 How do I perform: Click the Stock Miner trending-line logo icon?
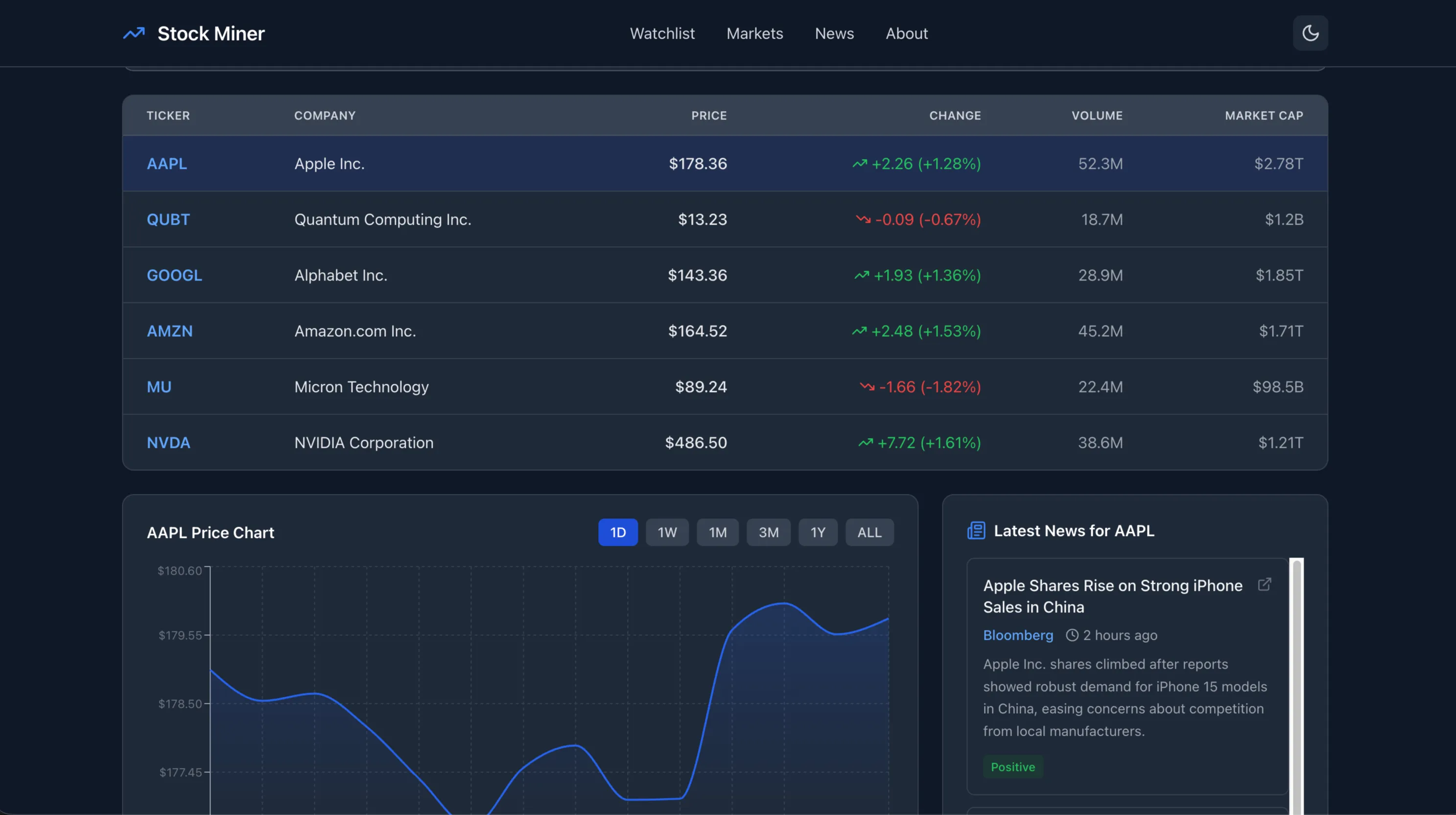point(134,33)
